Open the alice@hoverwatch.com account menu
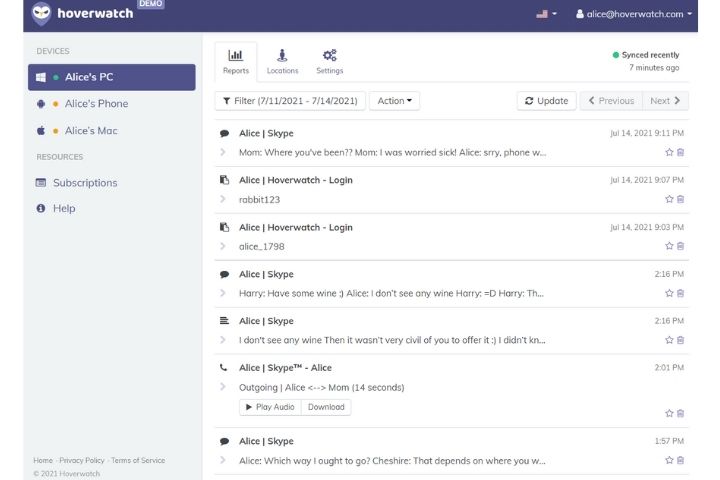The width and height of the screenshot is (720, 480). tap(634, 14)
